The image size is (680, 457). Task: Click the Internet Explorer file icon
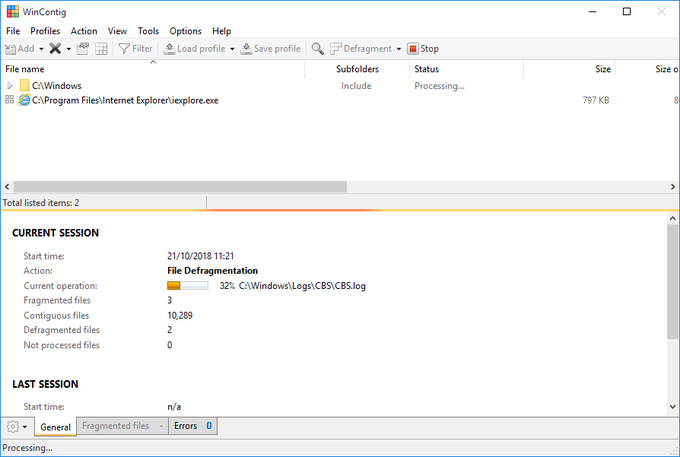pyautogui.click(x=24, y=100)
